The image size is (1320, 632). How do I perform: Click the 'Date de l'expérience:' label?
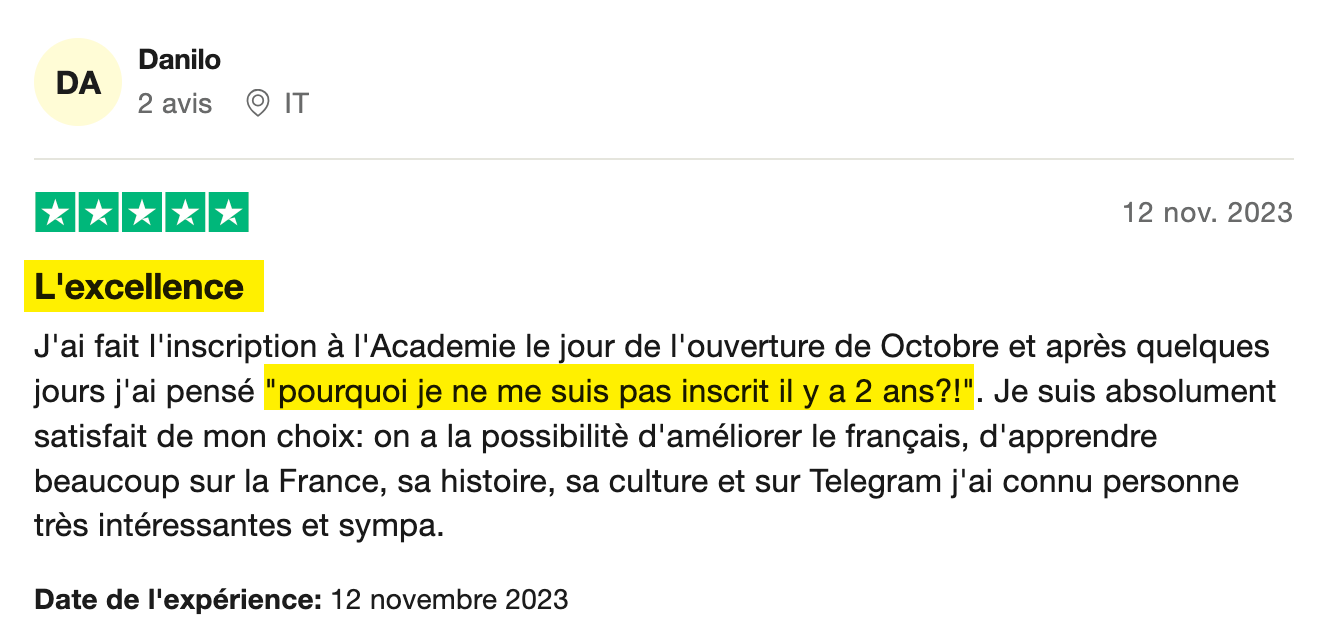[178, 600]
